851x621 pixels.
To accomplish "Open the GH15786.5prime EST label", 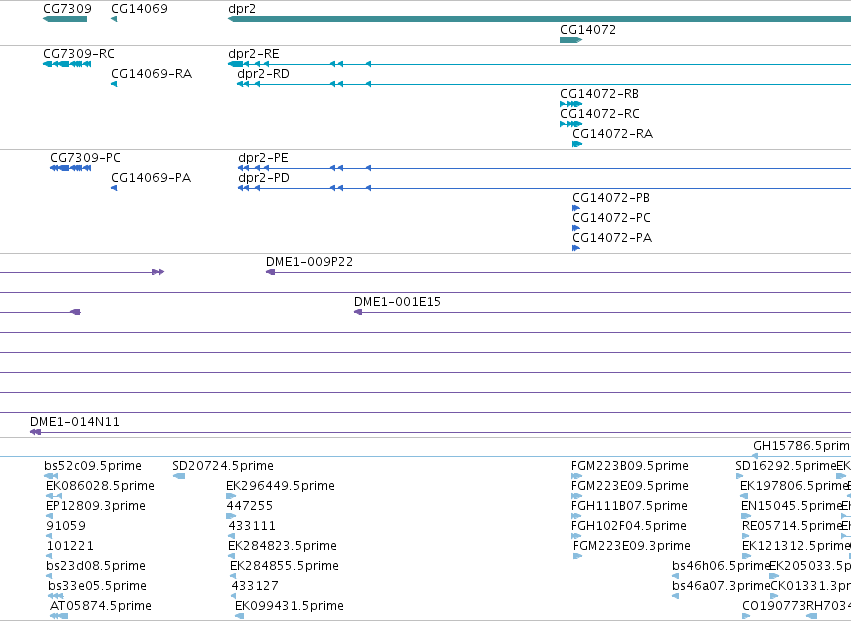I will 802,446.
